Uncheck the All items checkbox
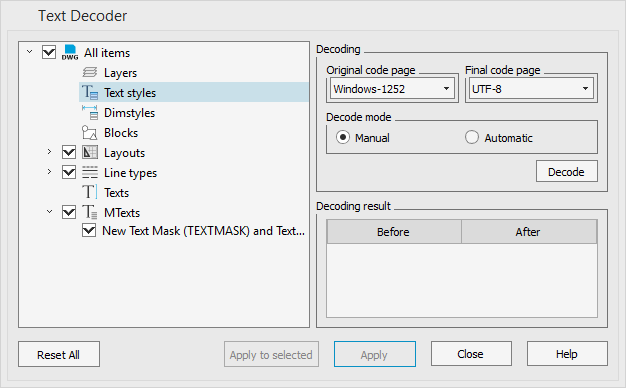626x388 pixels. [49, 52]
